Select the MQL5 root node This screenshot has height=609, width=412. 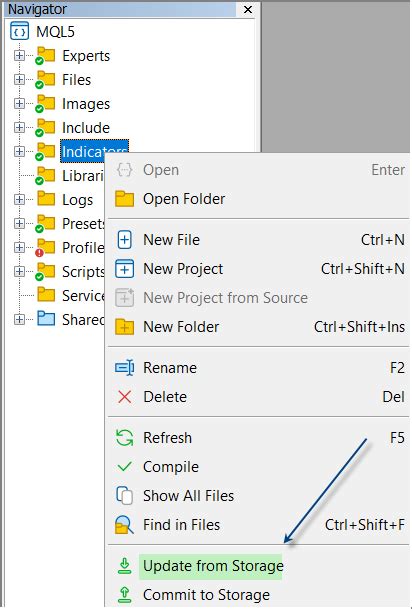coord(55,31)
